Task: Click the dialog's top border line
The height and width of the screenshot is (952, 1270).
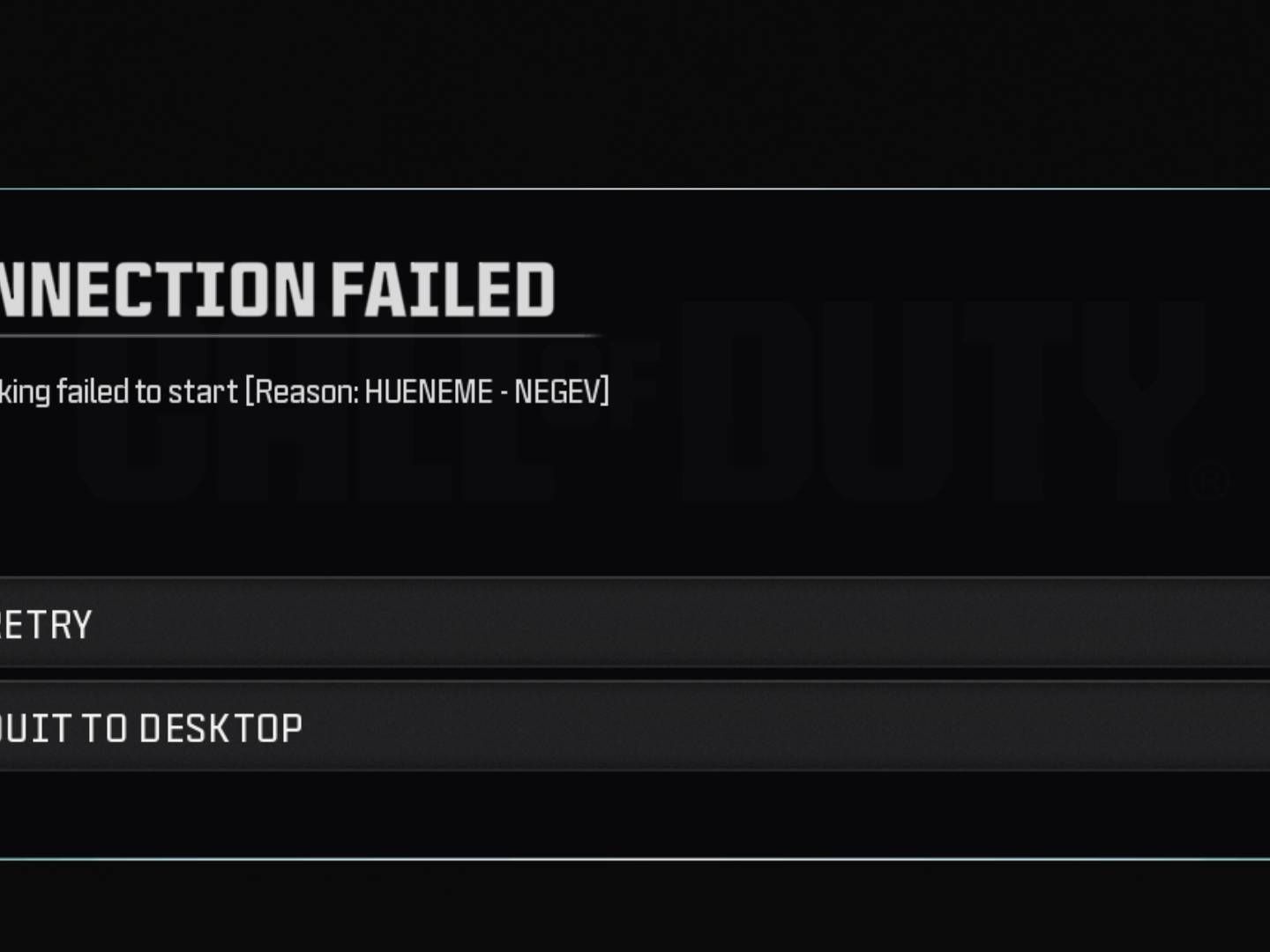Action: click(635, 189)
